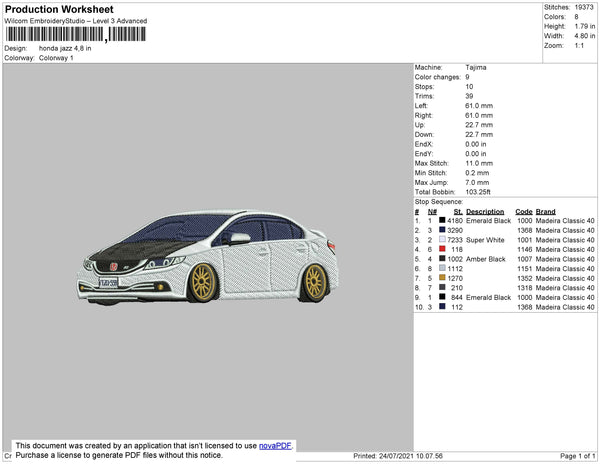Viewport: 600px width, 464px height.
Task: Click the red thread swatch for stop 4
Action: point(442,249)
